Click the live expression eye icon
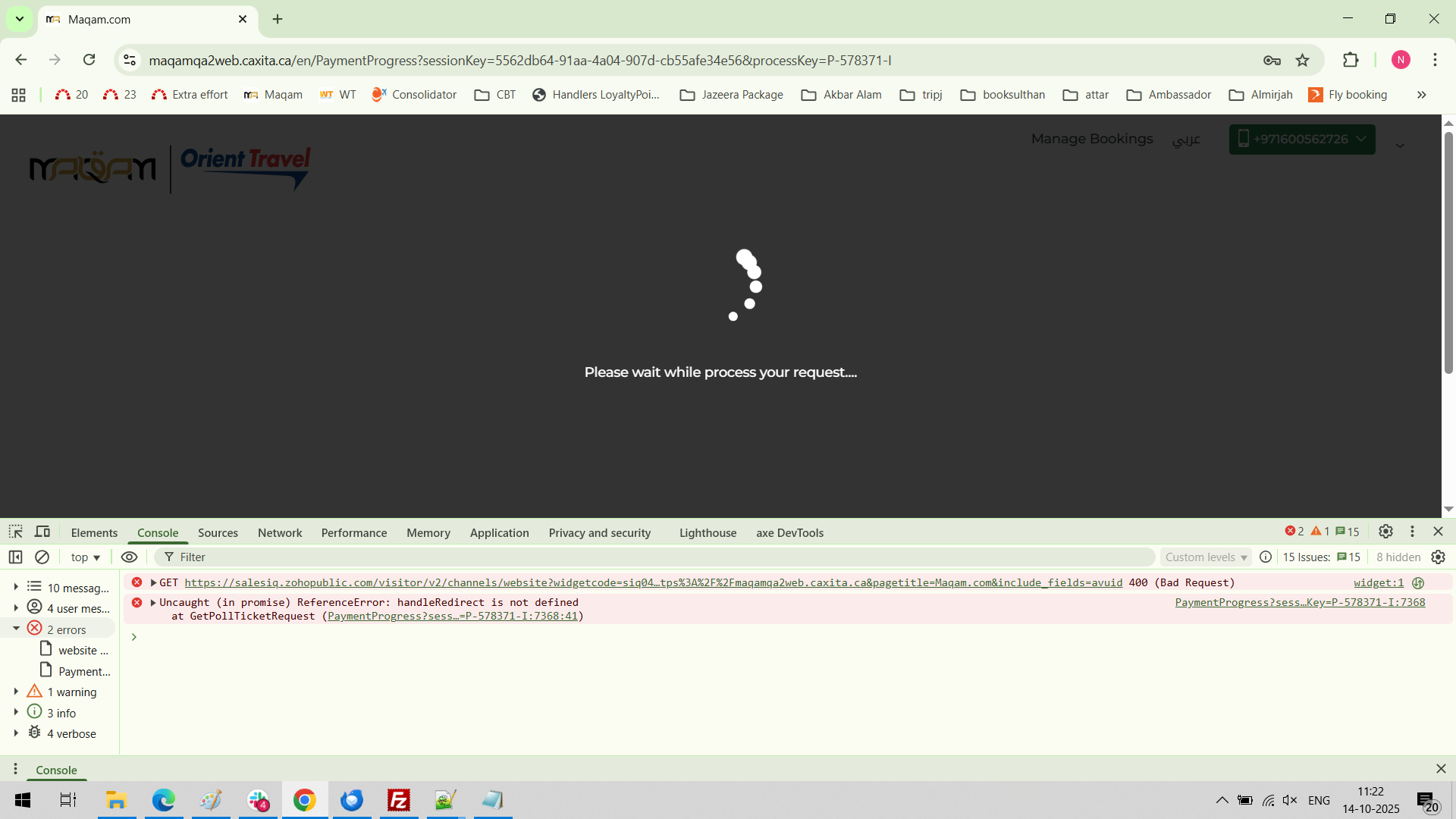This screenshot has width=1456, height=819. pos(130,557)
